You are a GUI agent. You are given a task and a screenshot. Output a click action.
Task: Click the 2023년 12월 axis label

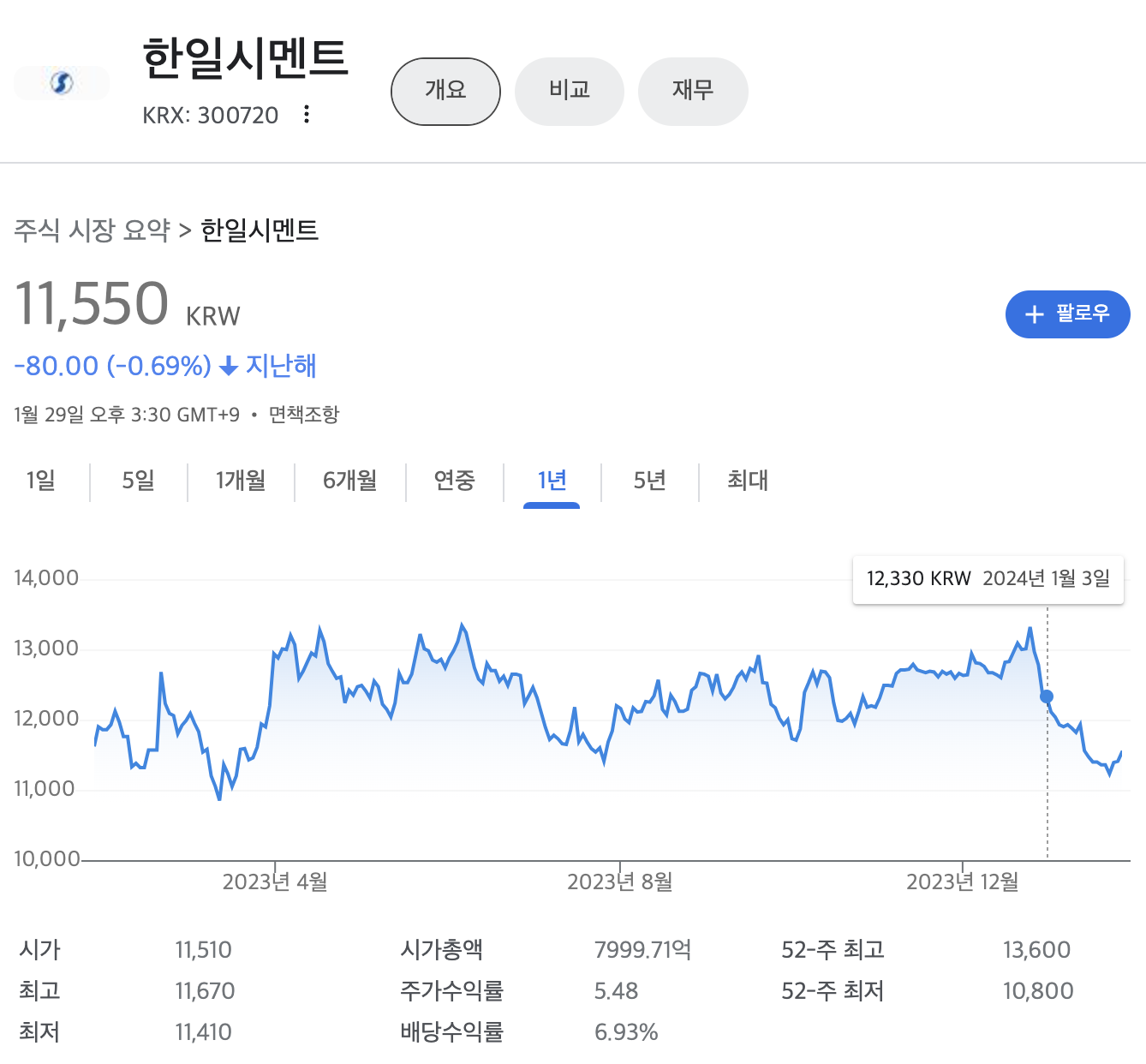[x=963, y=882]
